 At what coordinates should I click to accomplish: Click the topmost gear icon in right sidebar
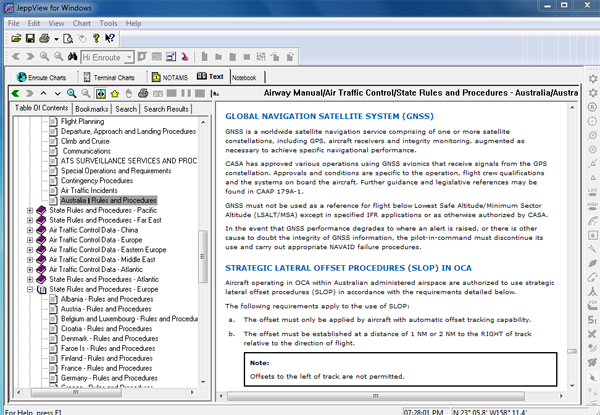[592, 78]
